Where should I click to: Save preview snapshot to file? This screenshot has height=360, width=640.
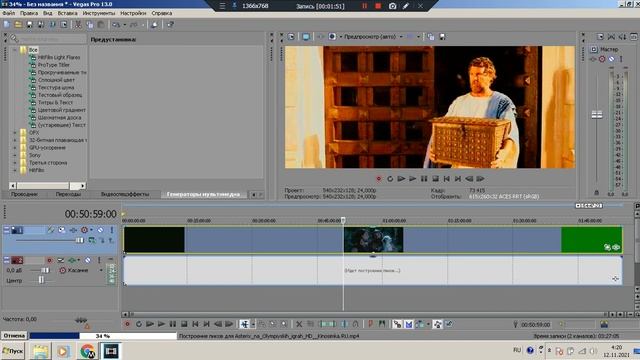[x=442, y=37]
